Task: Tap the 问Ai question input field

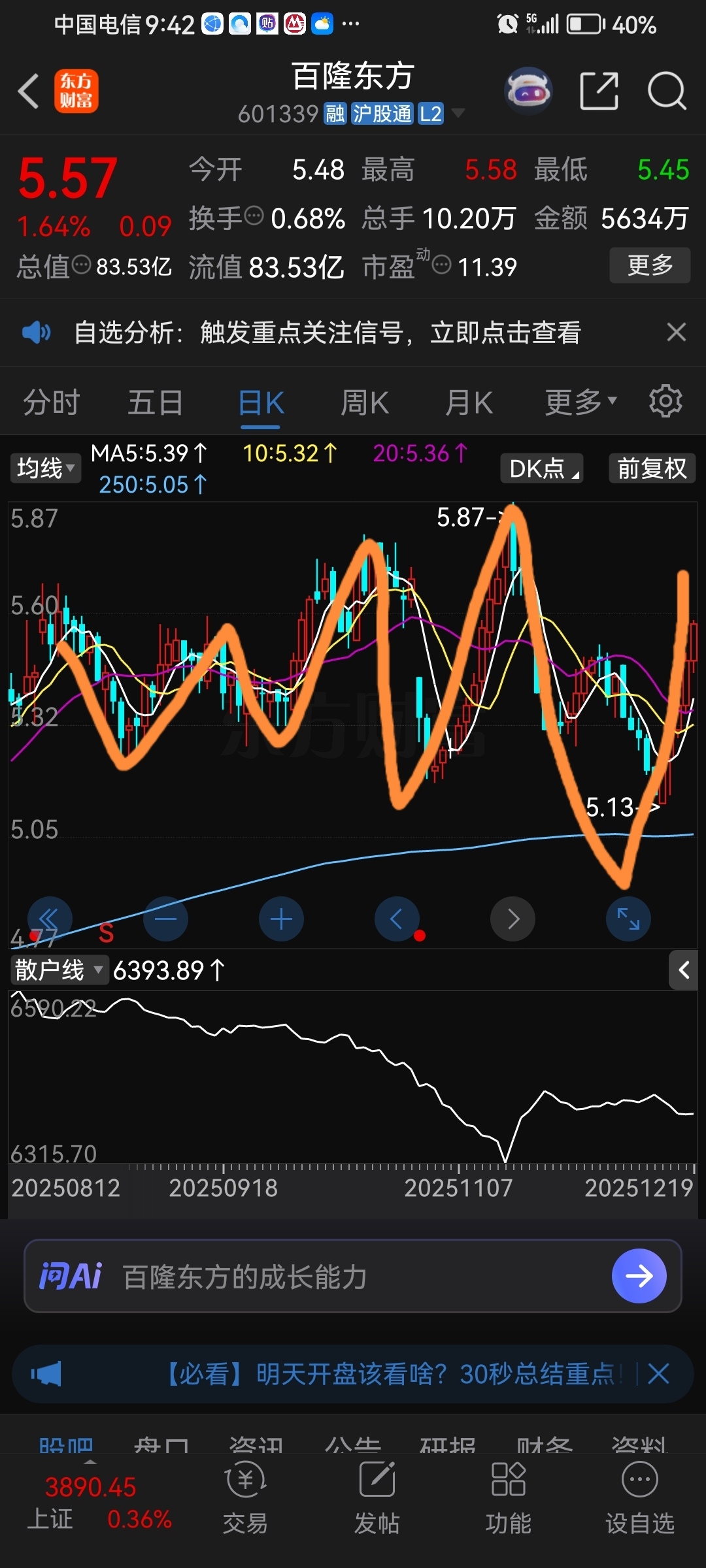Action: point(353,1276)
